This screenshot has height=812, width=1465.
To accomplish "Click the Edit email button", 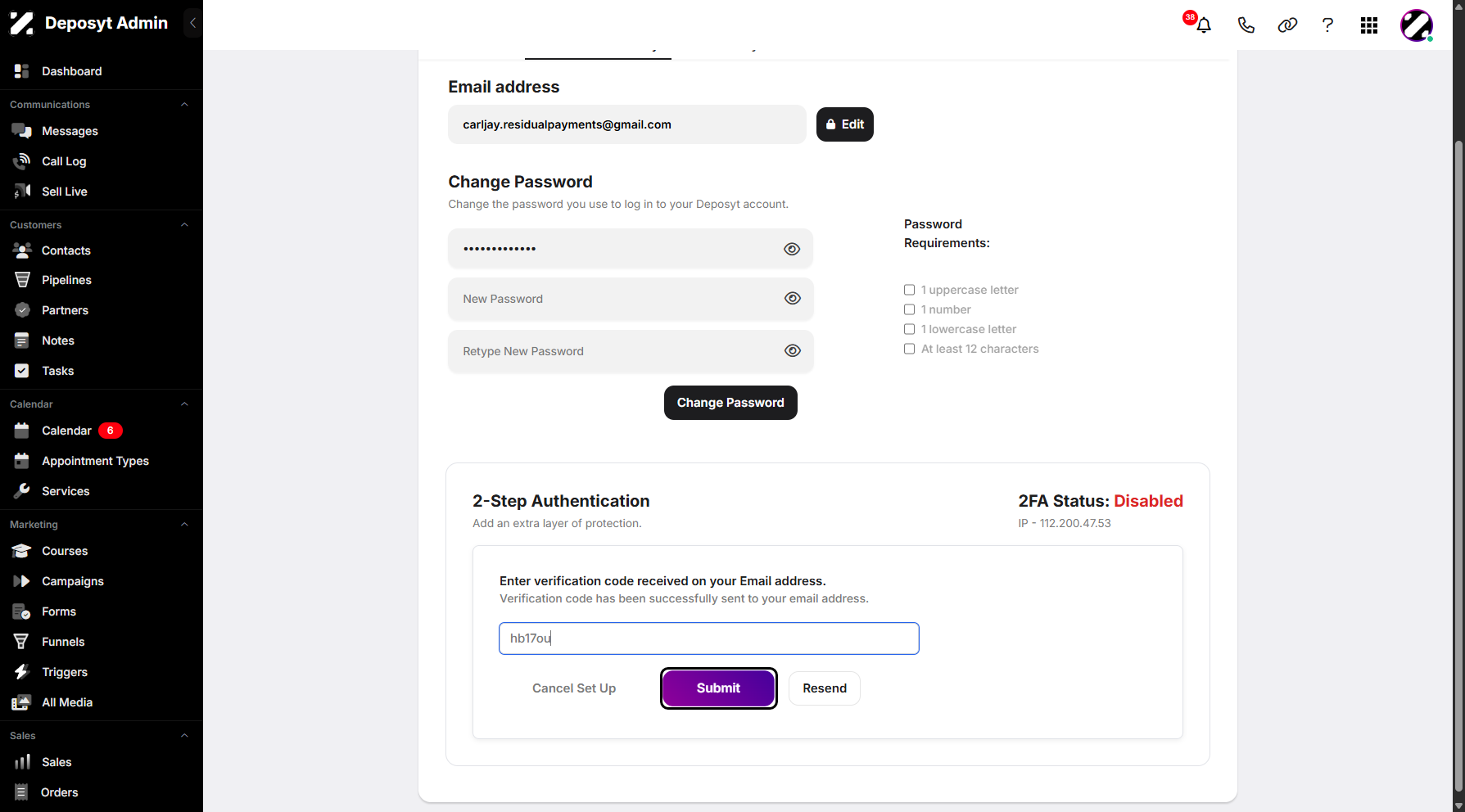I will point(844,124).
